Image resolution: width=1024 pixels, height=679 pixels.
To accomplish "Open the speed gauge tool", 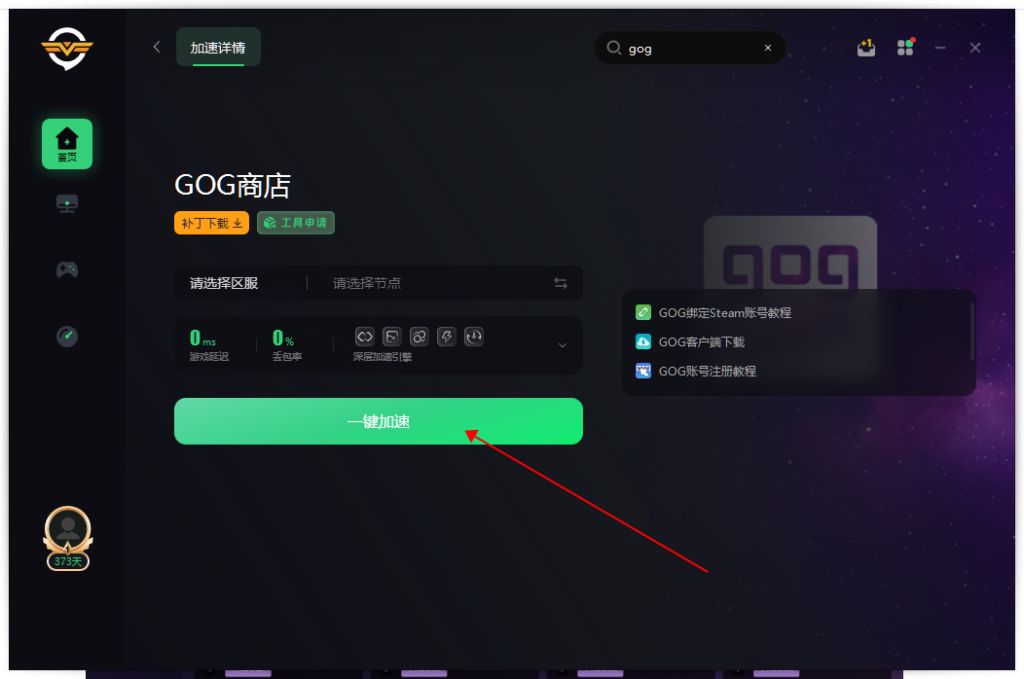I will coord(67,336).
